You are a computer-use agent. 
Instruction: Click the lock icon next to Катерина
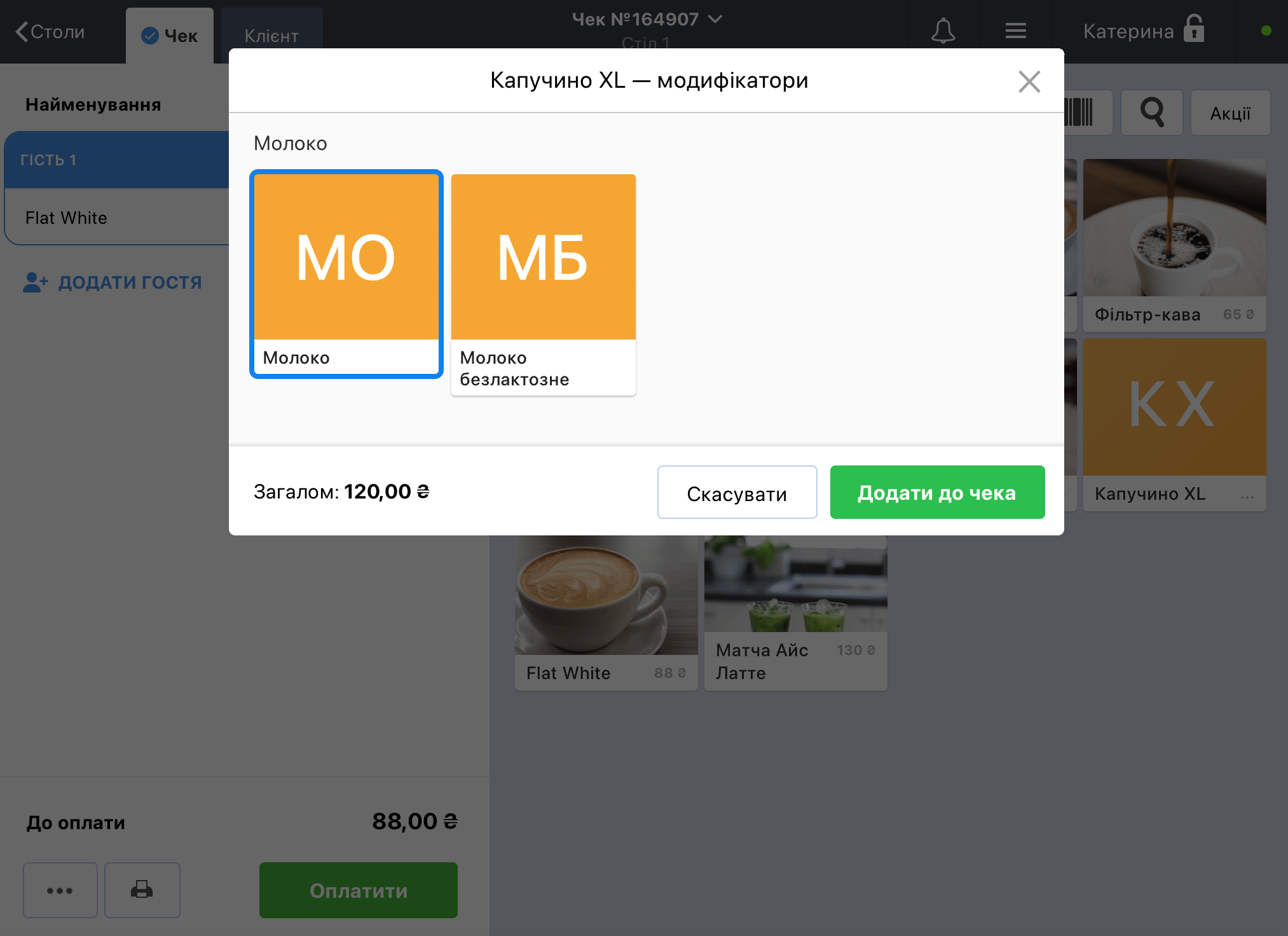[x=1194, y=29]
